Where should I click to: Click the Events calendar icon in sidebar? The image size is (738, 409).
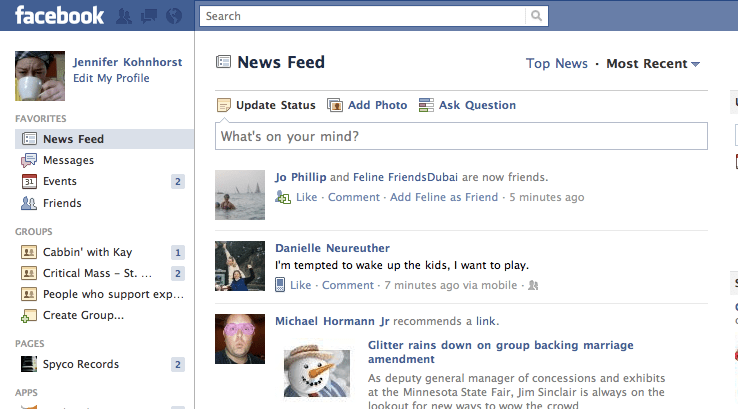[29, 181]
